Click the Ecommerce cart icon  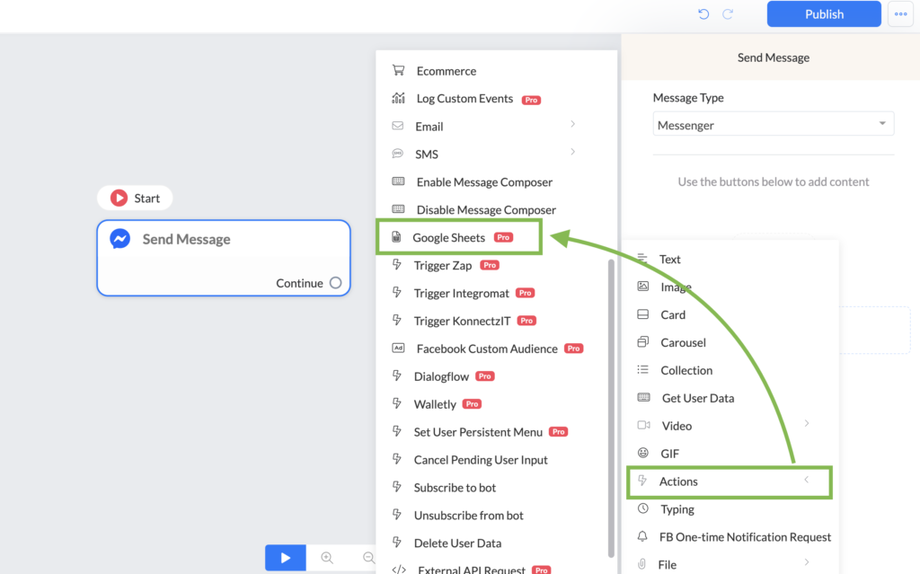[398, 70]
